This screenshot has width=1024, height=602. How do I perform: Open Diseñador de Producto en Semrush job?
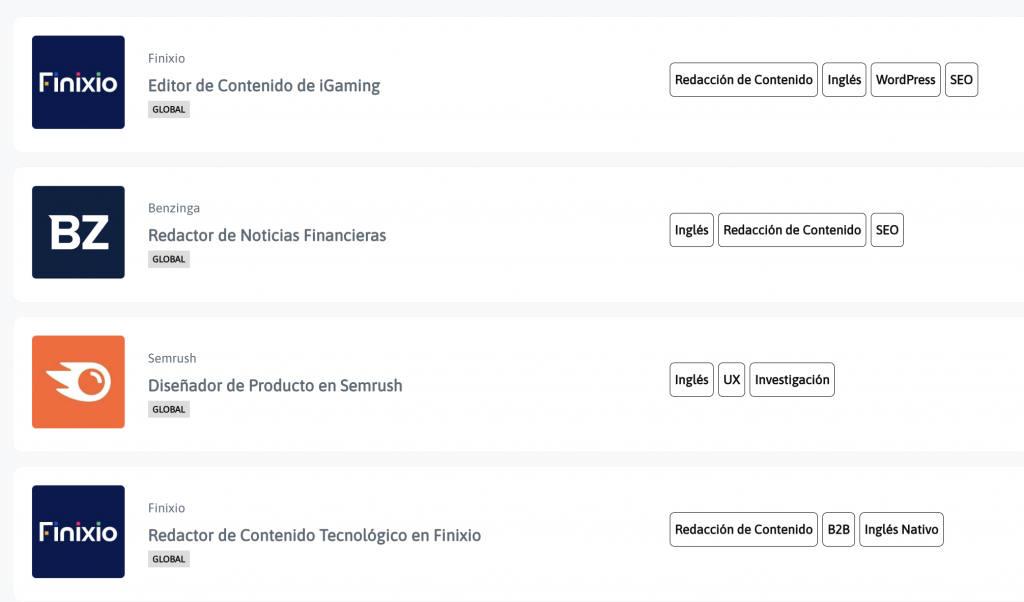click(275, 385)
